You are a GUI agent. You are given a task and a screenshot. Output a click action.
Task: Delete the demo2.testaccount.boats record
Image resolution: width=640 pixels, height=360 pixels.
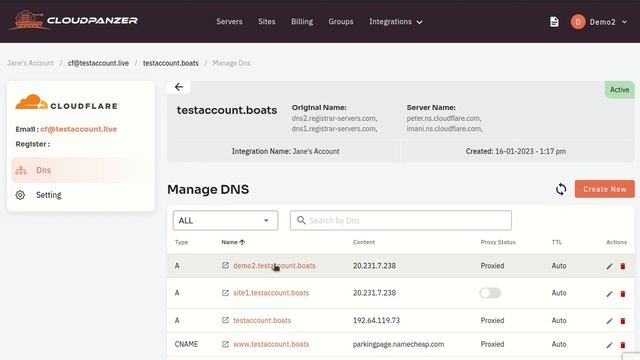(x=623, y=266)
